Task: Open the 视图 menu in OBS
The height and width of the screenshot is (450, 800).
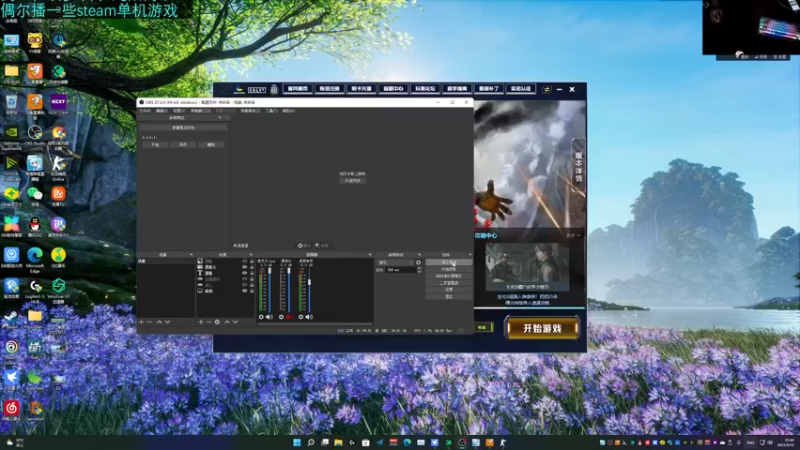Action: click(x=179, y=111)
